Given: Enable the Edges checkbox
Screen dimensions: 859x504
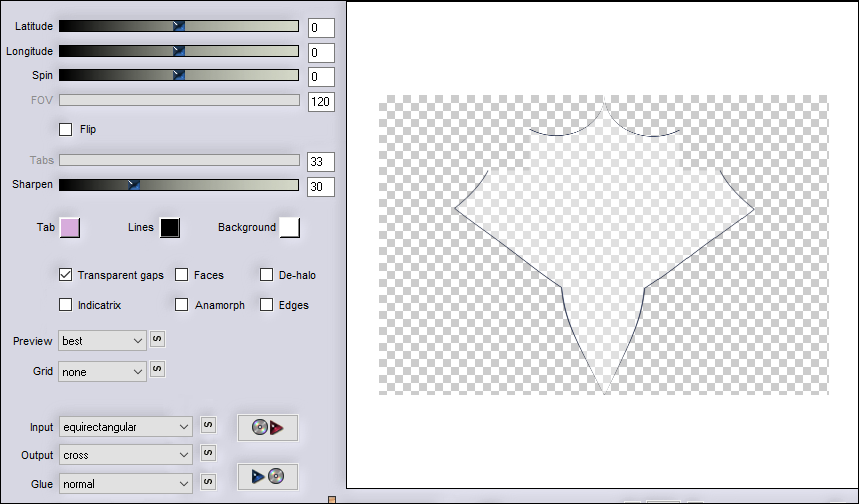Looking at the screenshot, I should [266, 305].
